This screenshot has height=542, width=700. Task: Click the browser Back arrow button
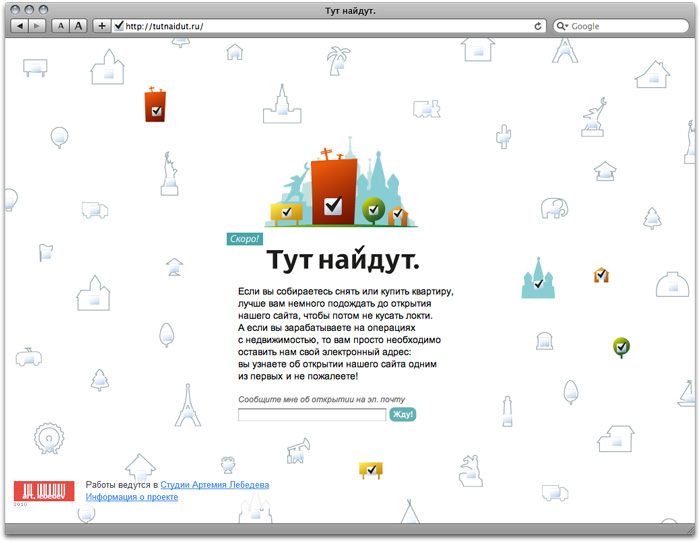tap(20, 26)
